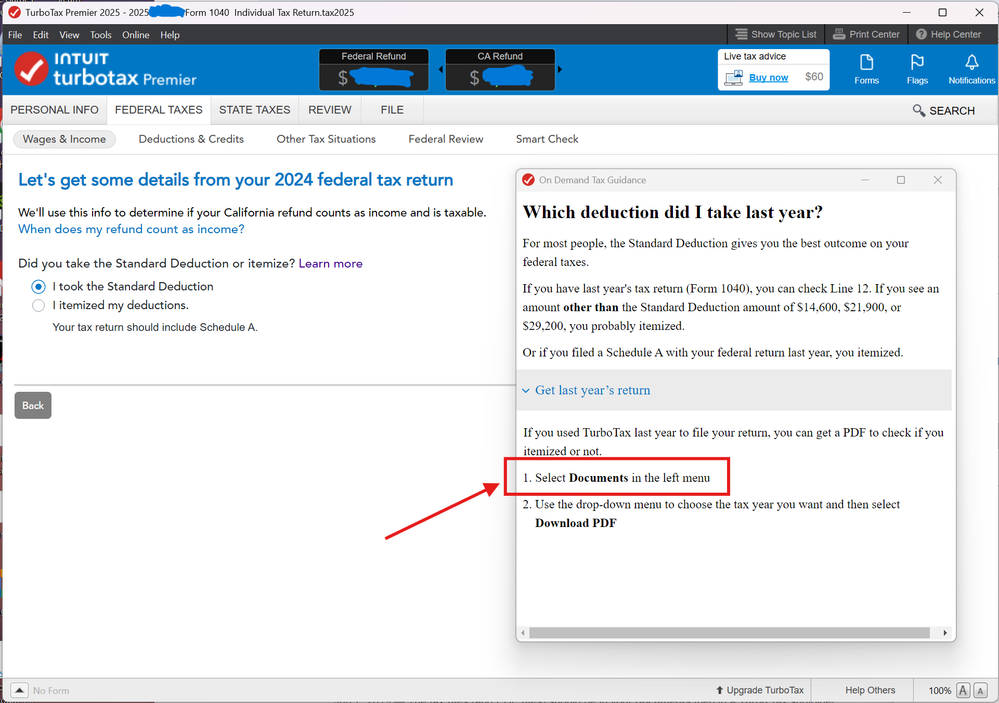This screenshot has width=999, height=703.
Task: Go to Smart Check
Action: pos(547,139)
